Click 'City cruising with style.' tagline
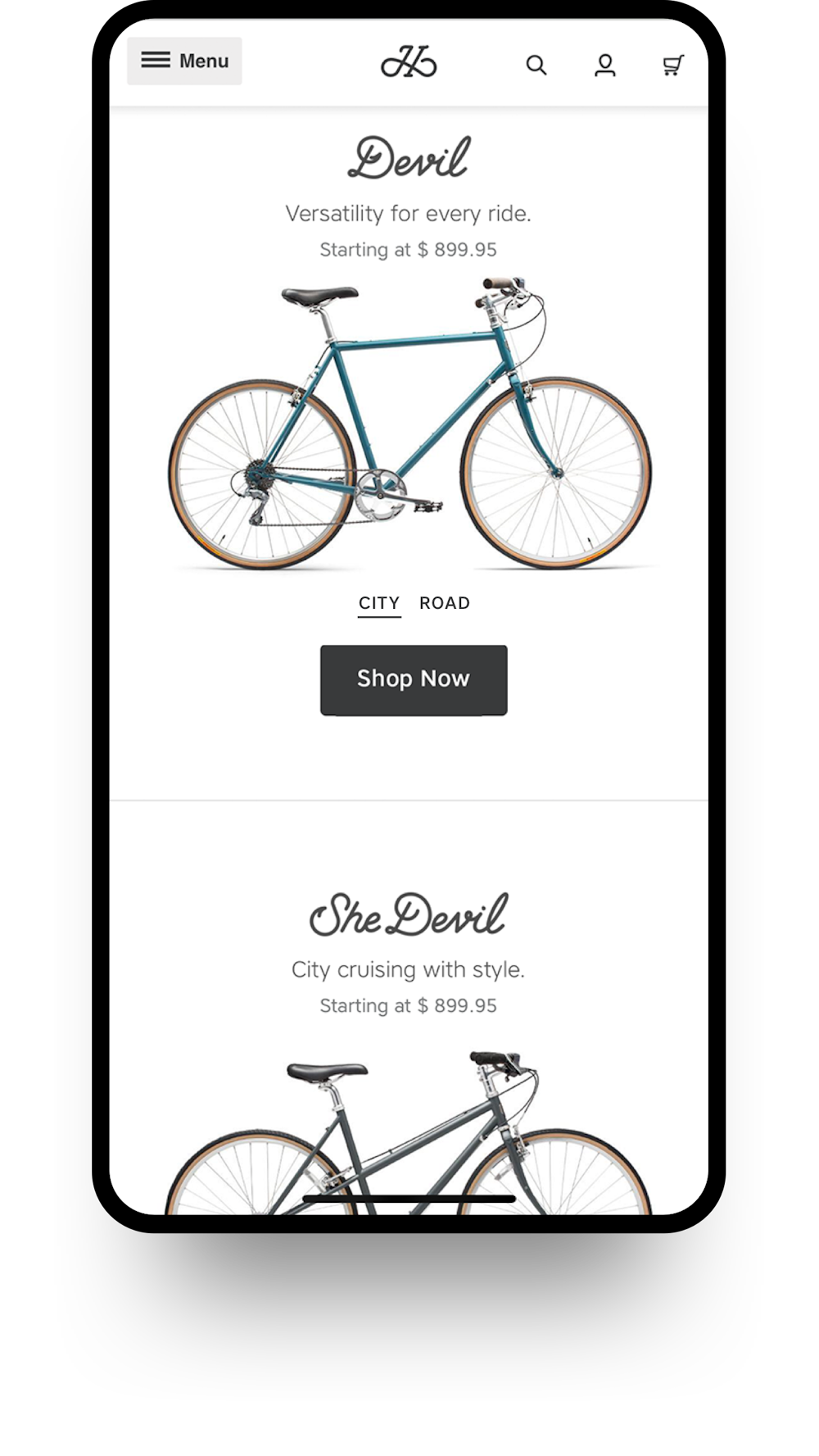The image size is (819, 1456). (409, 970)
